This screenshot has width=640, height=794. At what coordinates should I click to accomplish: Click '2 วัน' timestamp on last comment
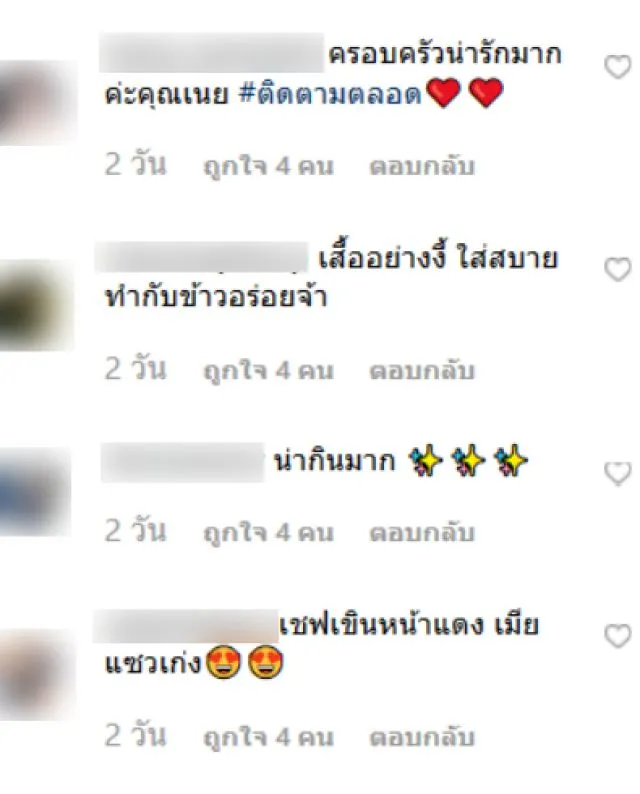(x=135, y=735)
